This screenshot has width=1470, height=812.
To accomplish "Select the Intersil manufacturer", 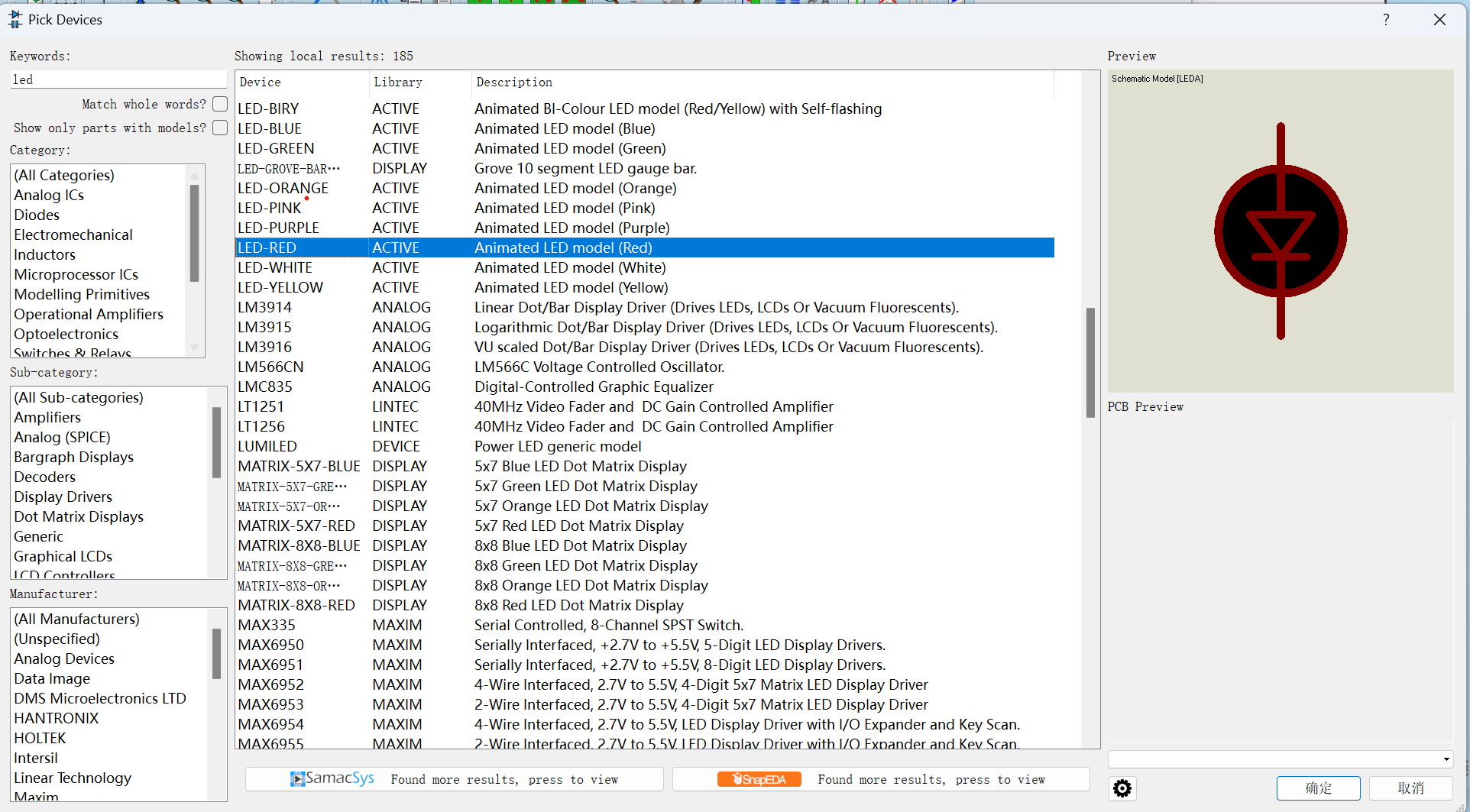I will [36, 758].
